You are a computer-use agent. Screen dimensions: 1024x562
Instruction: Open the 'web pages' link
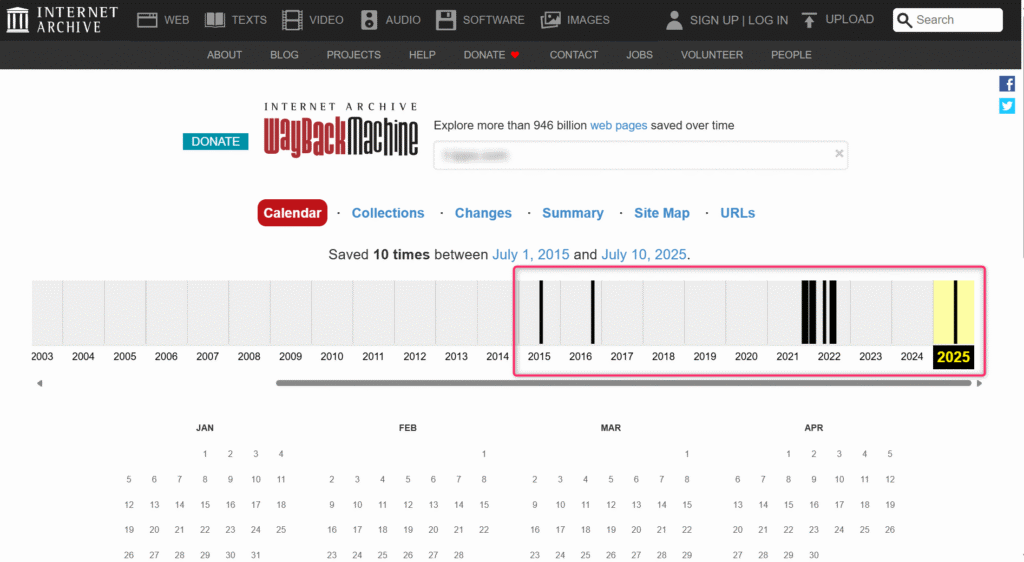[x=618, y=125]
